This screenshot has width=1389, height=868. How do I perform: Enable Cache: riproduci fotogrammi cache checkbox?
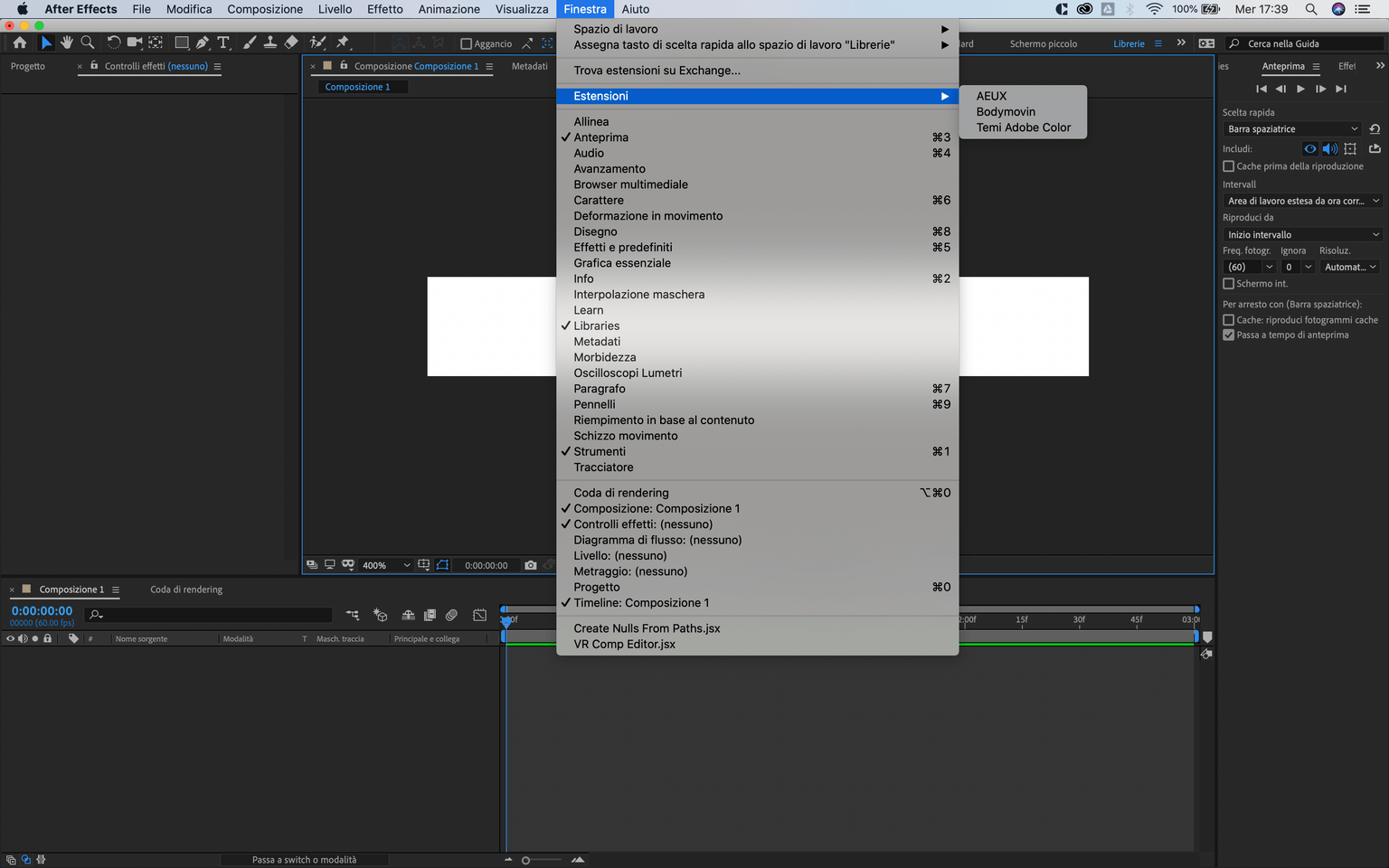1229,320
